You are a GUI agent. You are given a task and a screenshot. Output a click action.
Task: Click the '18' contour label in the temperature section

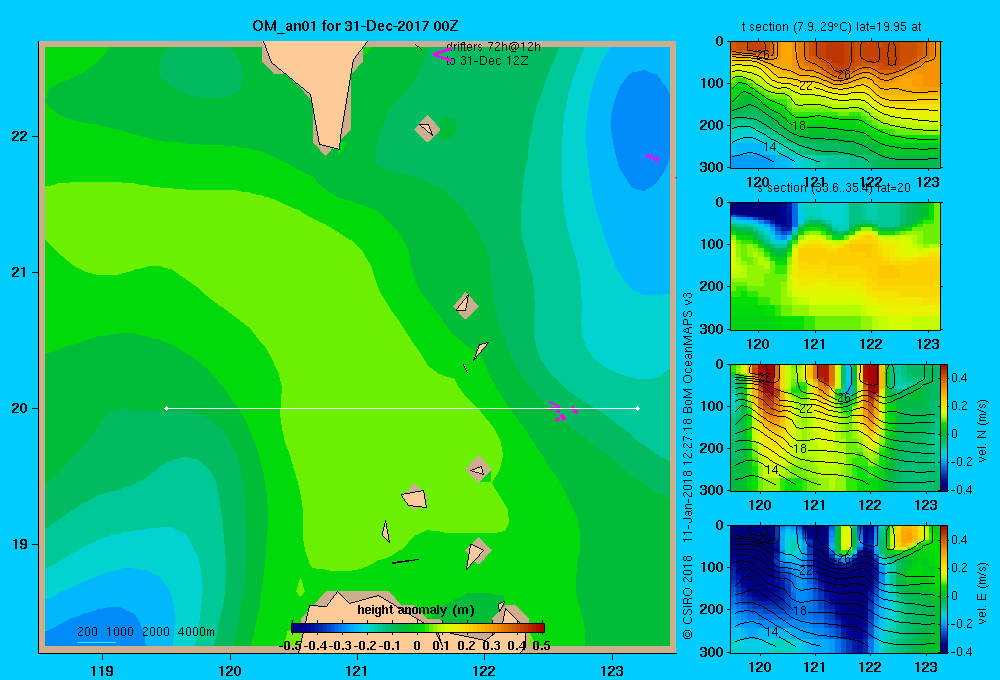point(799,126)
